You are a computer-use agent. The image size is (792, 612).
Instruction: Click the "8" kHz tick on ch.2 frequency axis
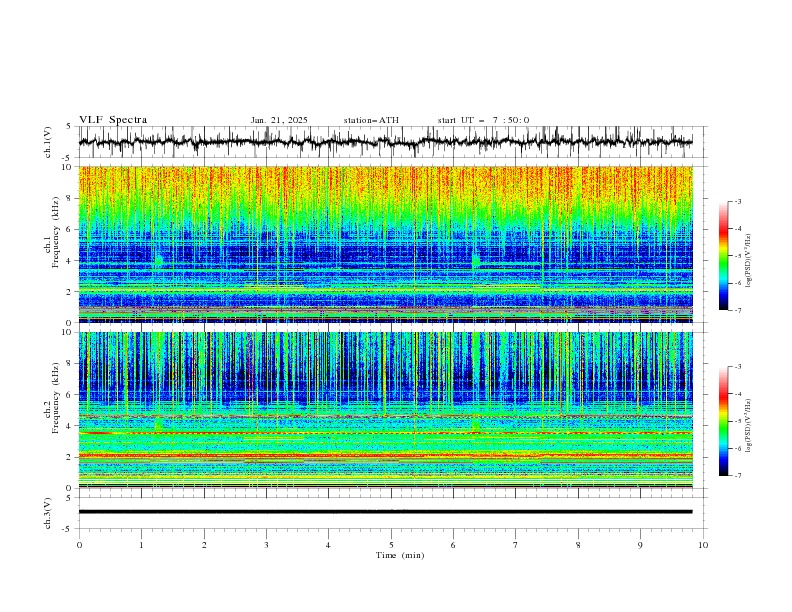(x=70, y=364)
